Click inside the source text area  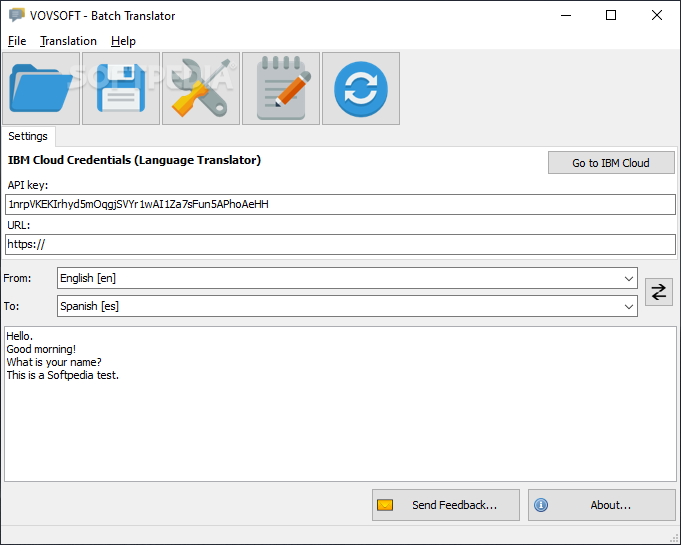[x=340, y=404]
